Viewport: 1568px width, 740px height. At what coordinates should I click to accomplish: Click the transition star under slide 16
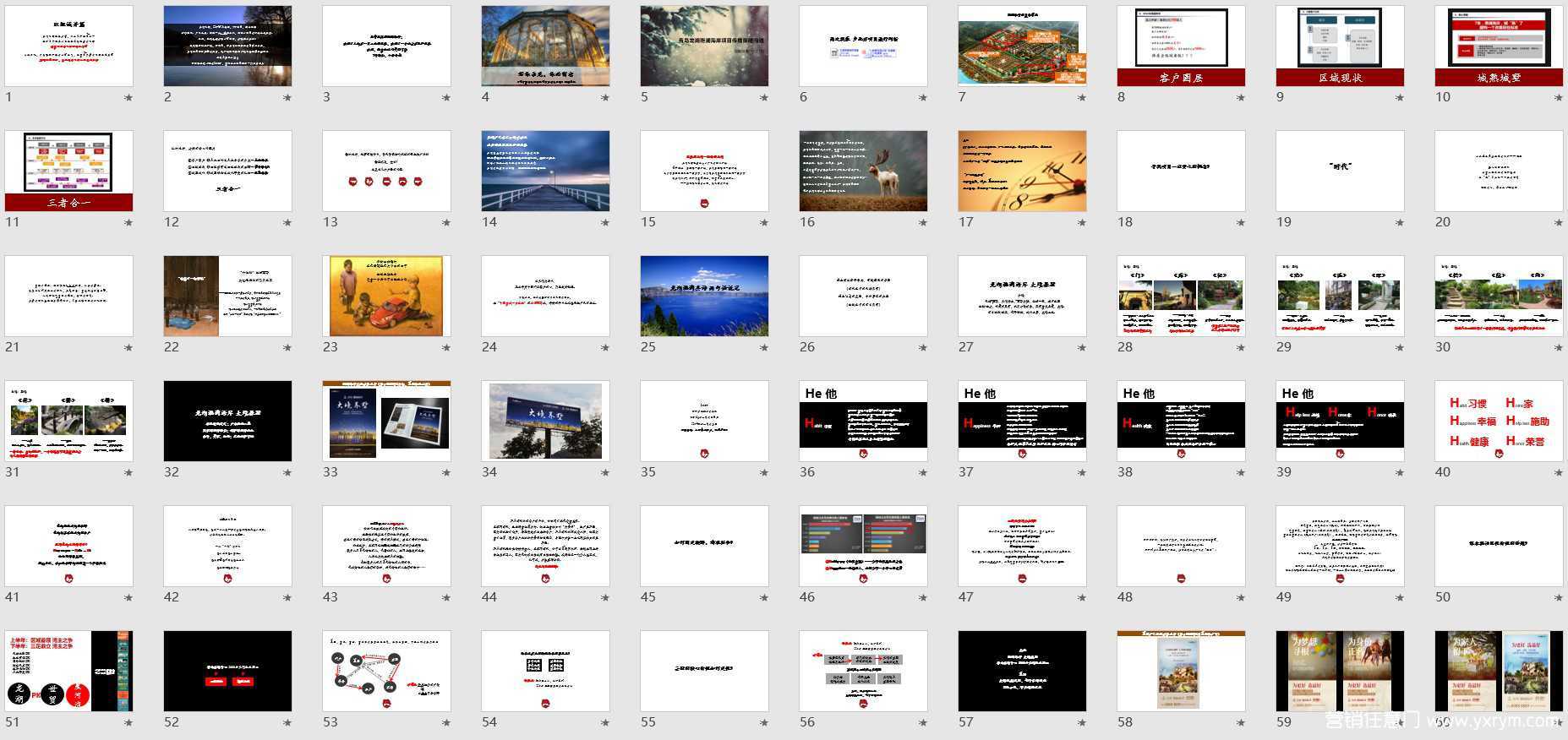pos(923,223)
